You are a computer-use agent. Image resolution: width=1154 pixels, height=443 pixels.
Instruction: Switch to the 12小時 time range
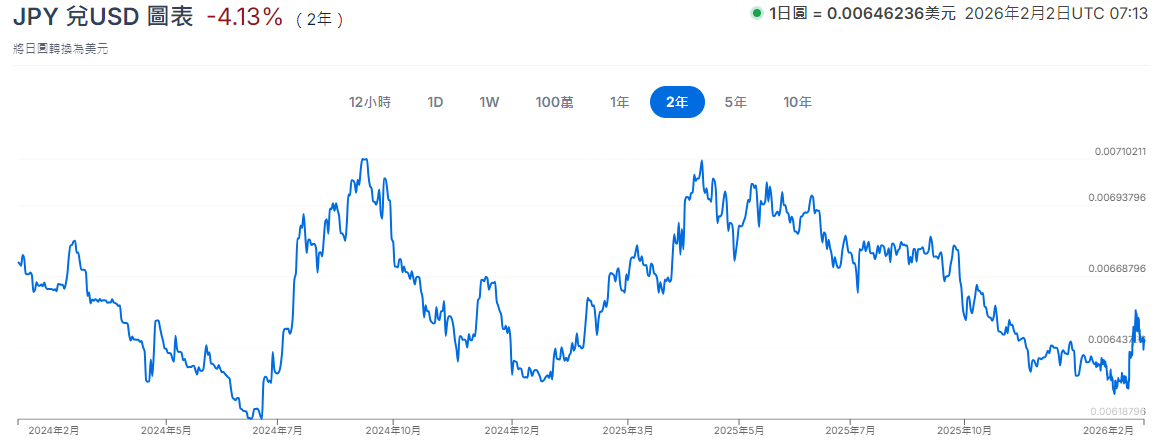[369, 102]
